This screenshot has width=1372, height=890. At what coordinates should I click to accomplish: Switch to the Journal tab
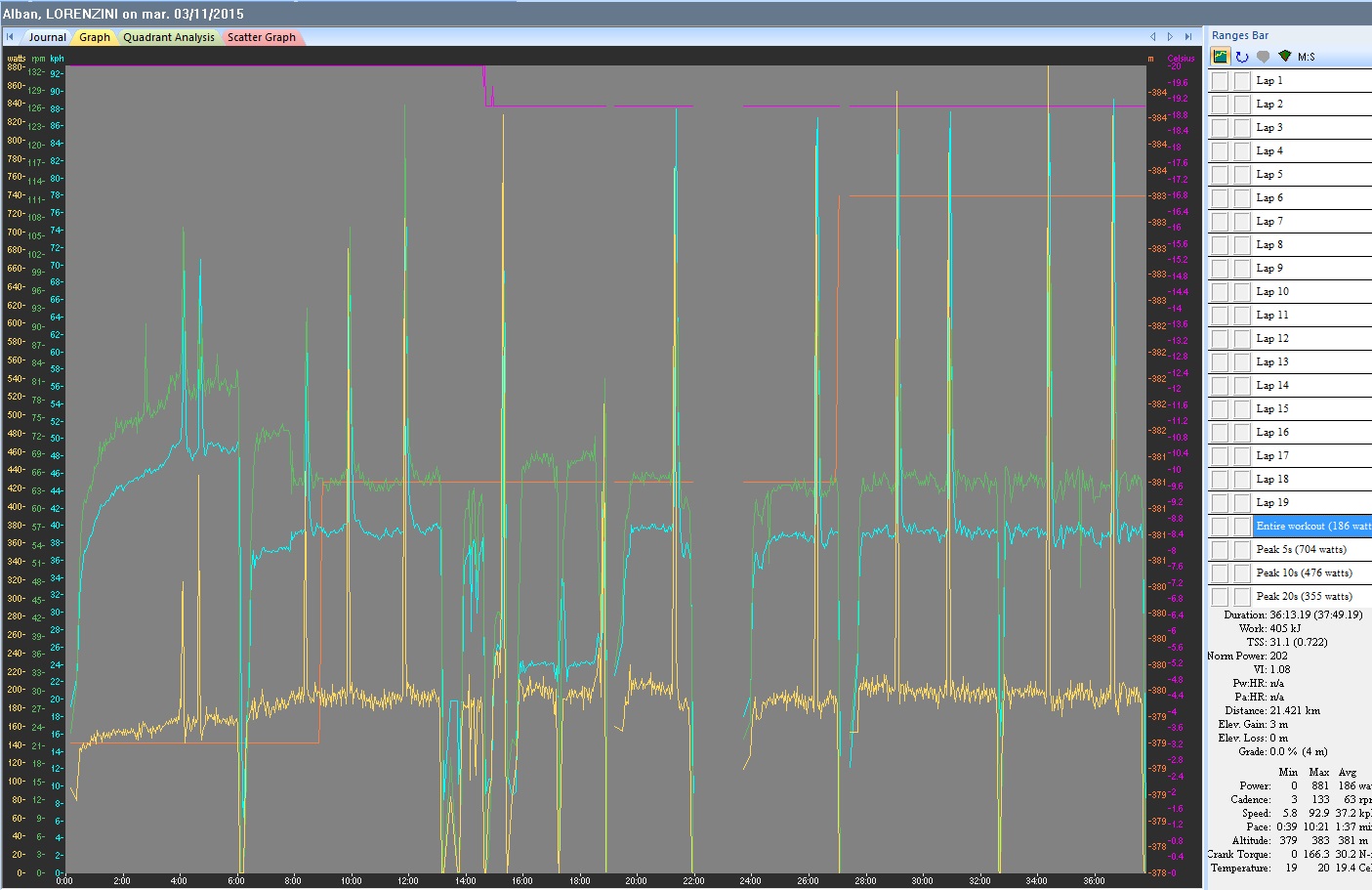pos(47,37)
